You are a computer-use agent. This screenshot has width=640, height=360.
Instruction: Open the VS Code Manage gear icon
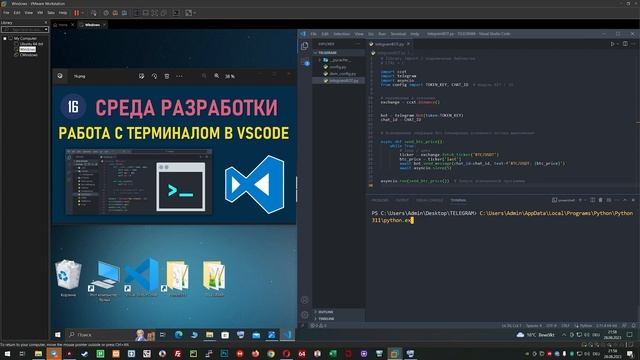(304, 315)
